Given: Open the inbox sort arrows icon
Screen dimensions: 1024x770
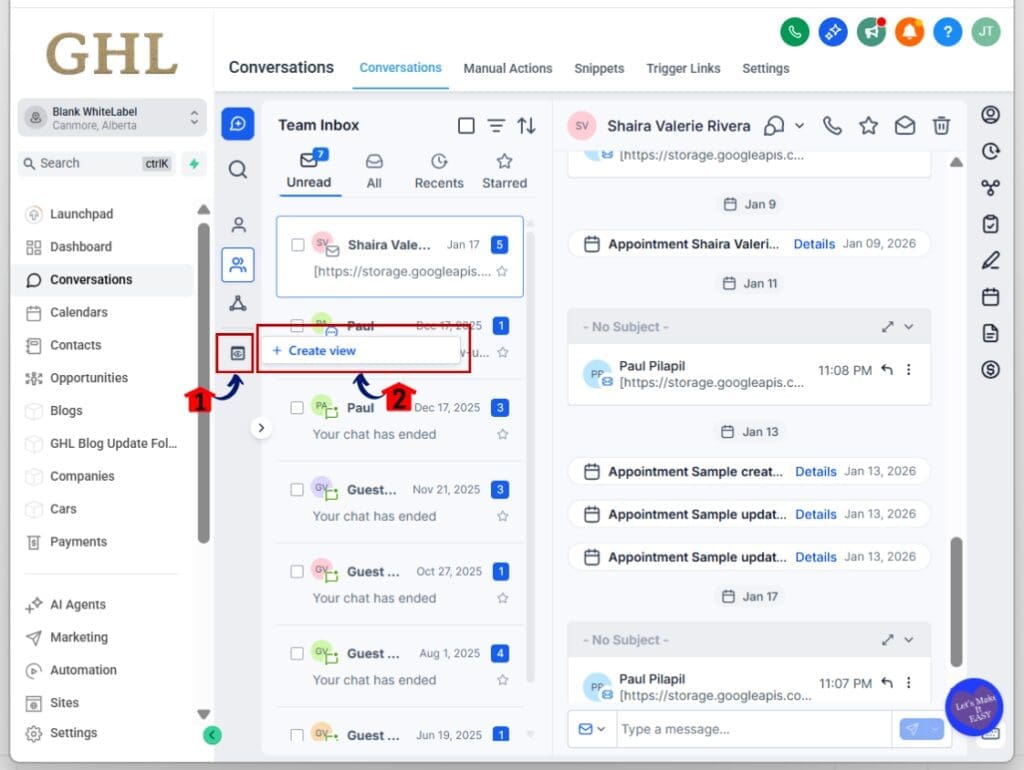Looking at the screenshot, I should (526, 126).
